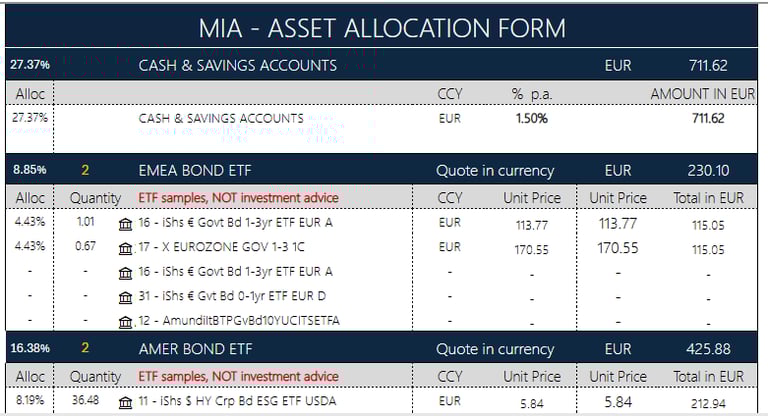The image size is (768, 416).
Task: Select the 230.10 EMEA total value
Action: tap(708, 171)
